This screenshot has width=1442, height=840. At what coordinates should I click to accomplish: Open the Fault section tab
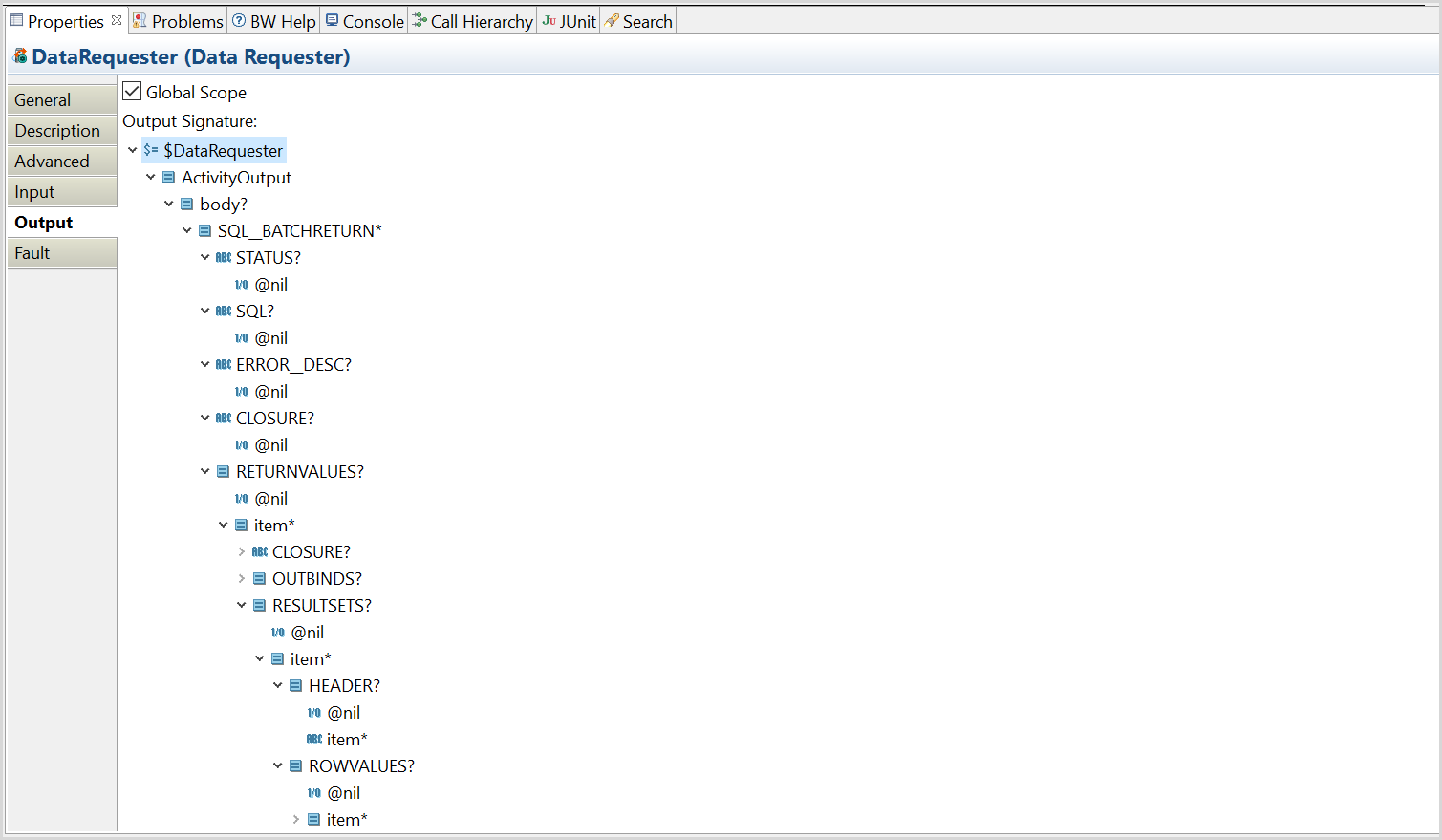click(32, 253)
